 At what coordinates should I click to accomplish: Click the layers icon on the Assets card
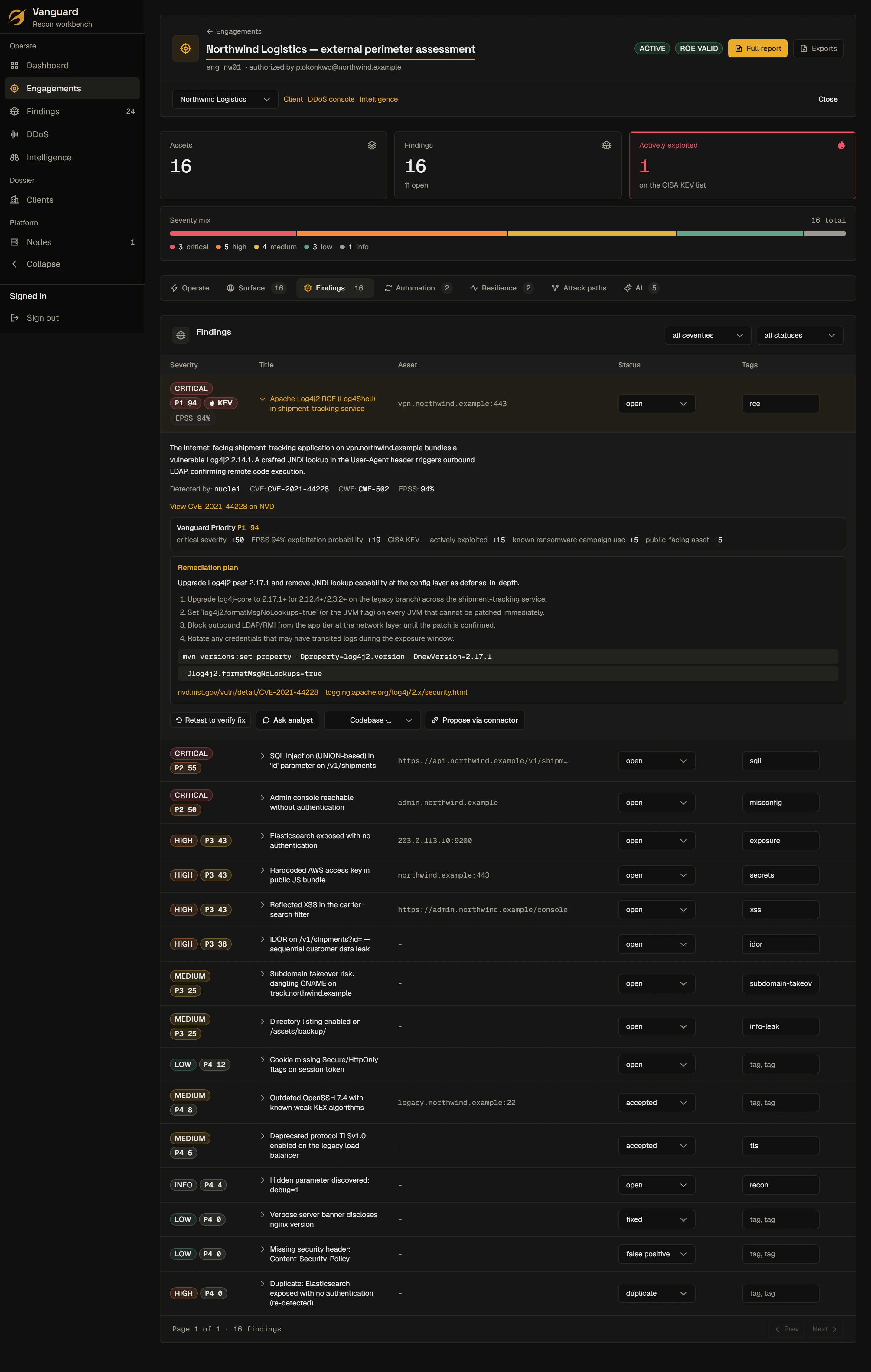[x=372, y=145]
